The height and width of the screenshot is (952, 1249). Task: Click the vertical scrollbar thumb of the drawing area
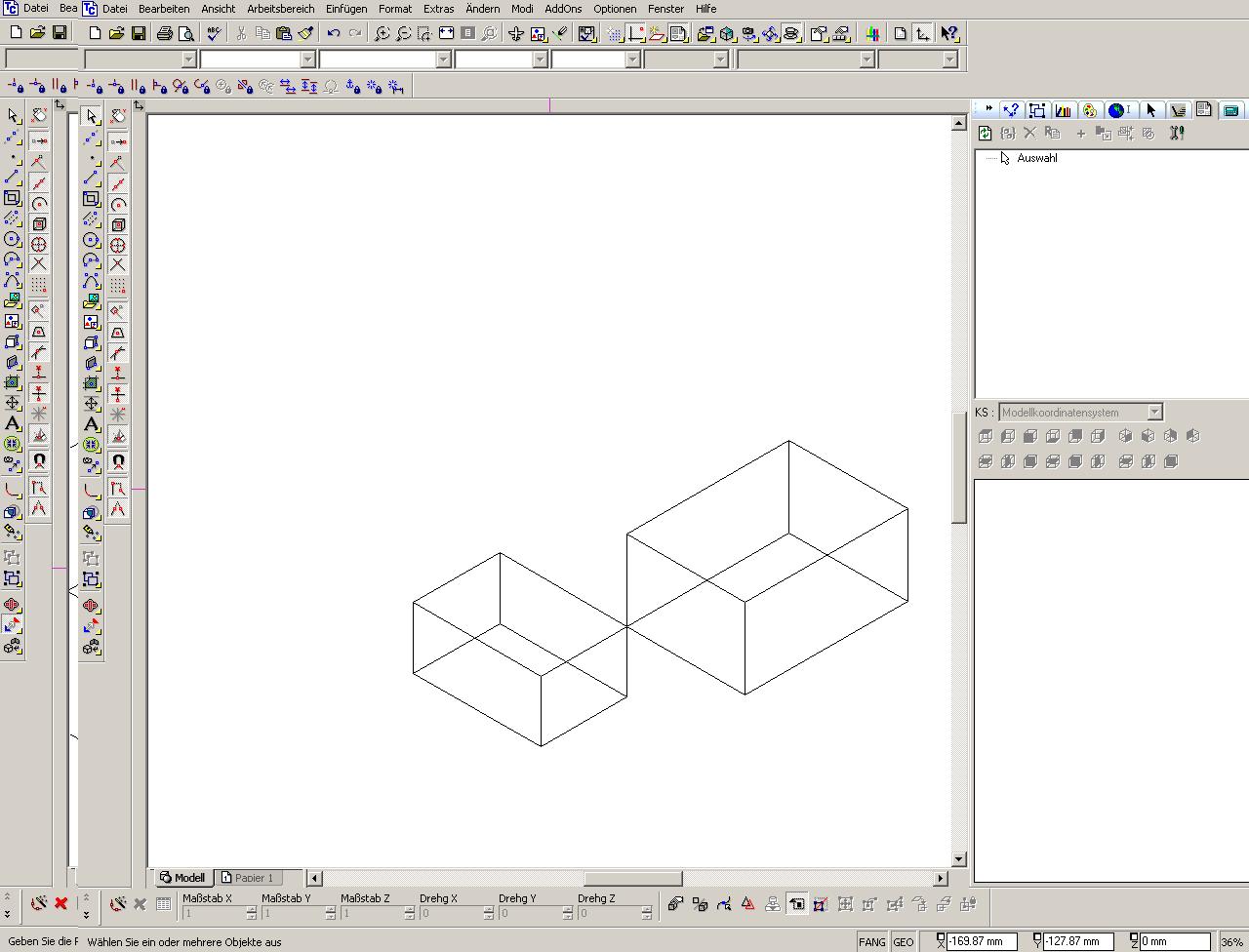959,468
